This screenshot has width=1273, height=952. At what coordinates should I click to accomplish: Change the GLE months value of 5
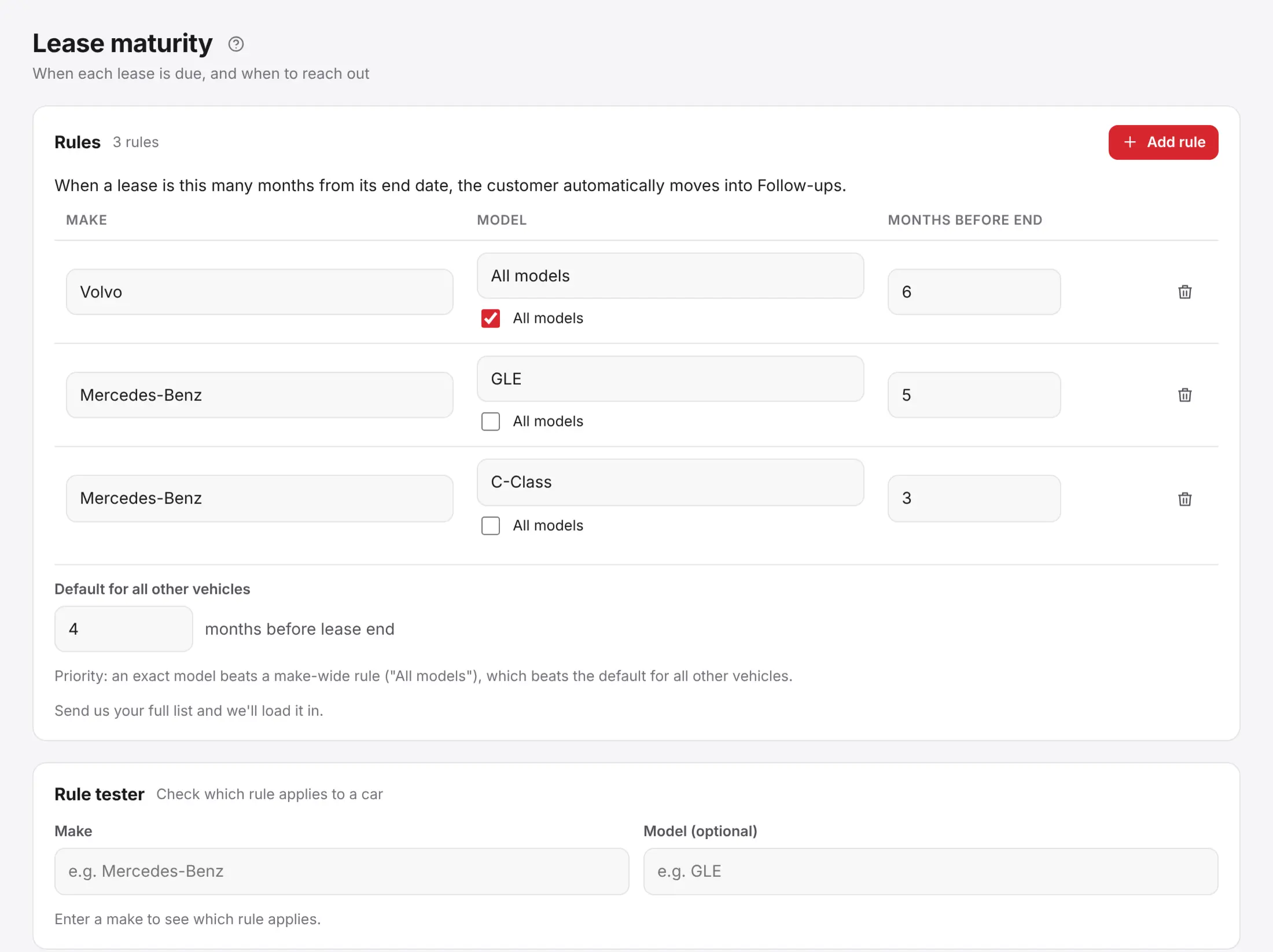pyautogui.click(x=974, y=395)
